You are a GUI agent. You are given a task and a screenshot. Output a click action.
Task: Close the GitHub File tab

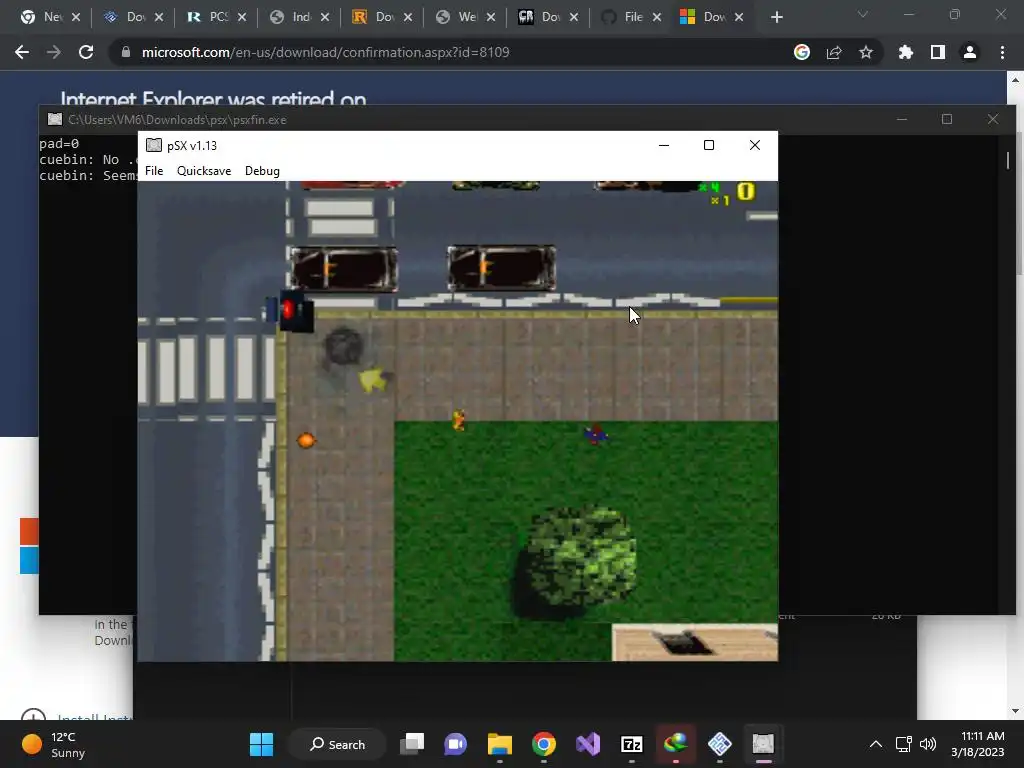pyautogui.click(x=656, y=17)
